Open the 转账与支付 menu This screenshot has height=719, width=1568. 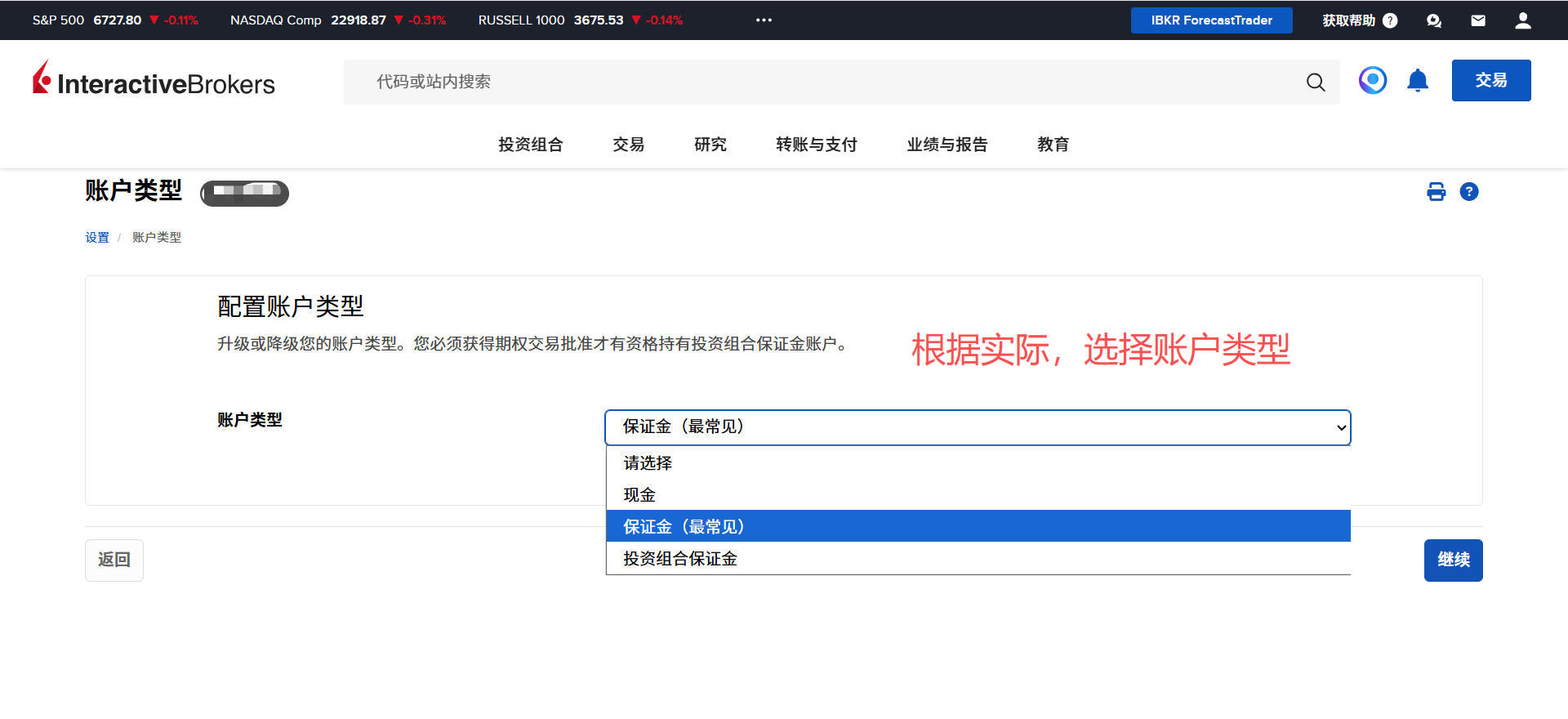click(x=816, y=145)
